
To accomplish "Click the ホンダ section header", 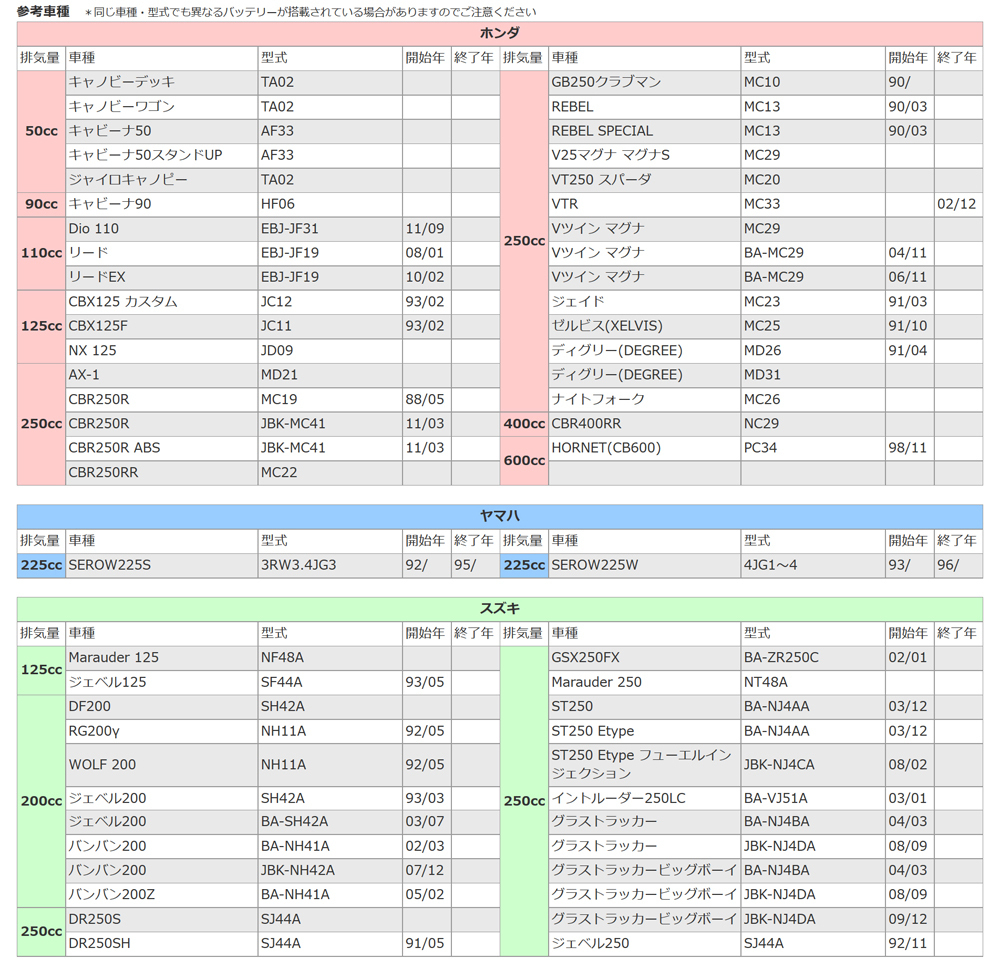I will [499, 33].
